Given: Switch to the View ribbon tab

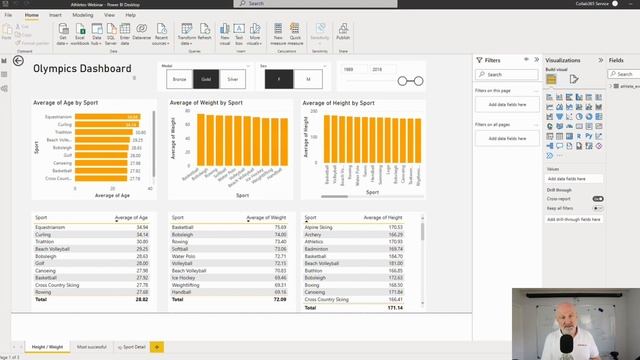Looking at the screenshot, I should [x=109, y=15].
